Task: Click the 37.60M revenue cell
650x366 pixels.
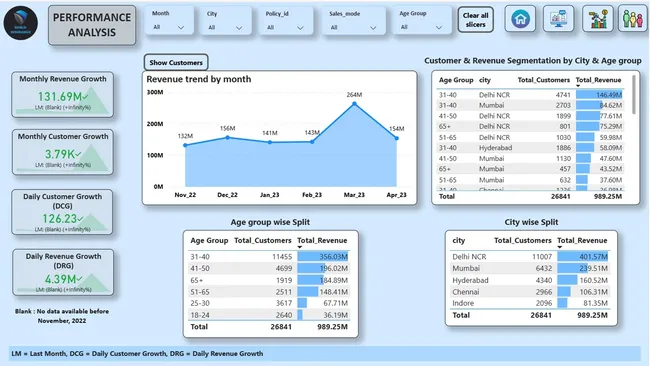Action: (599, 180)
